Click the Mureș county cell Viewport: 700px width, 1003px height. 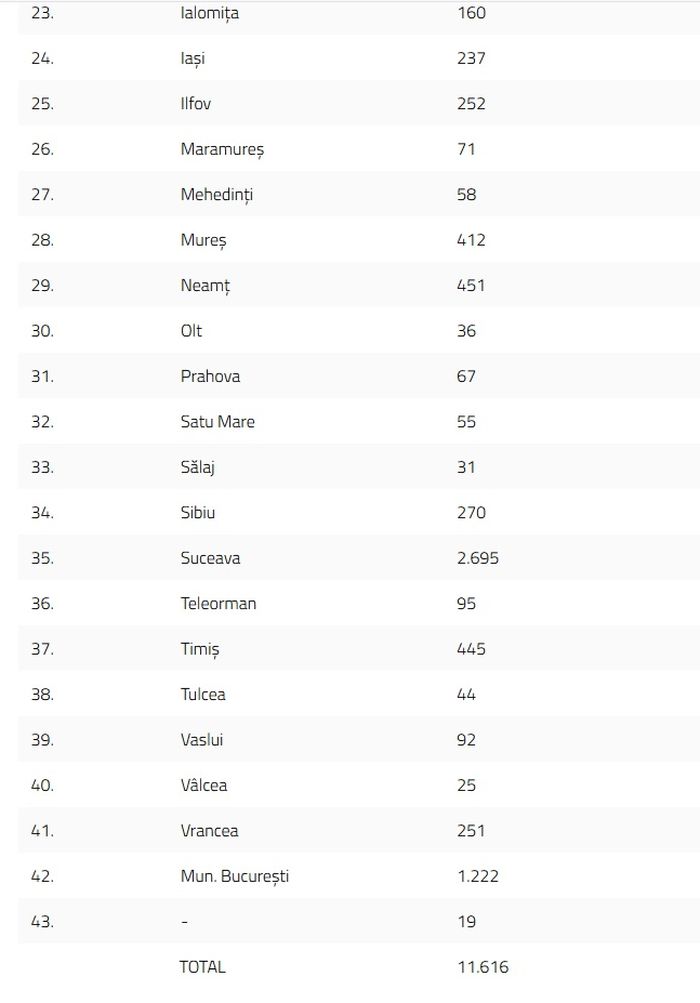(x=203, y=241)
